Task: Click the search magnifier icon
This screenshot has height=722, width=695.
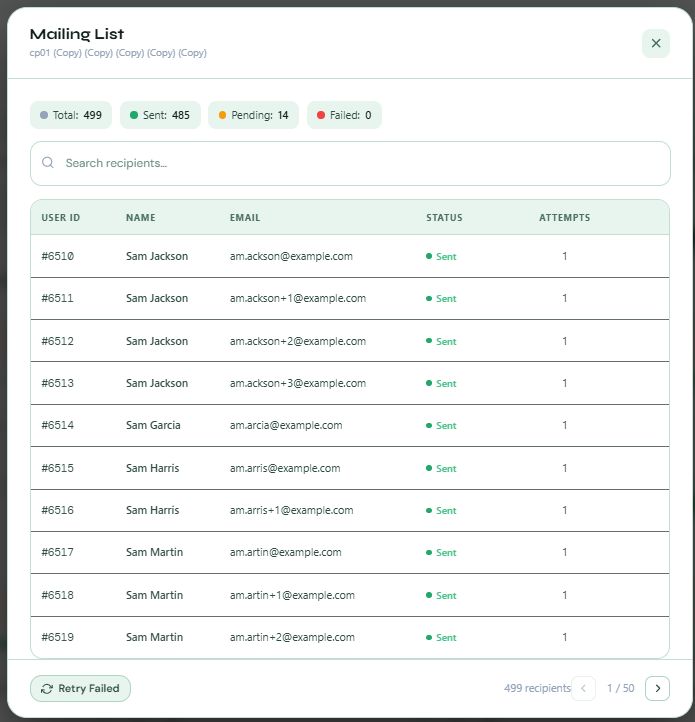Action: tap(48, 163)
